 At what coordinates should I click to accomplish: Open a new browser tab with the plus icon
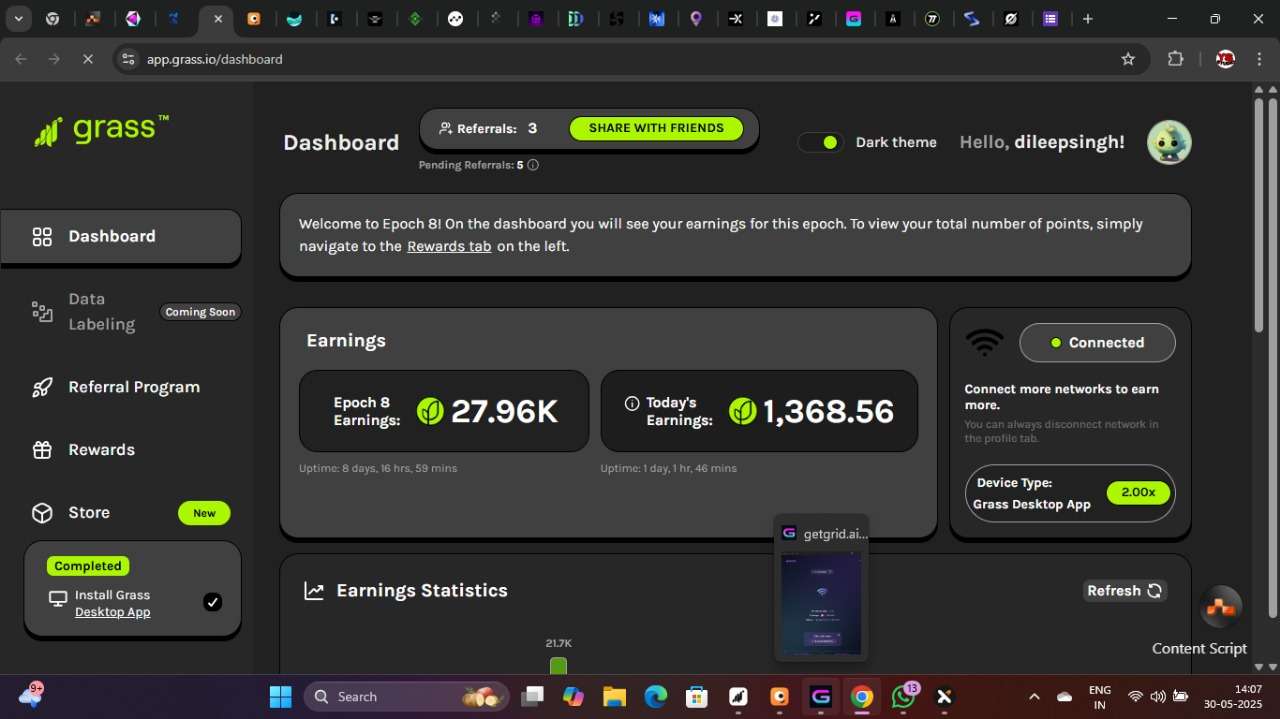(x=1088, y=18)
